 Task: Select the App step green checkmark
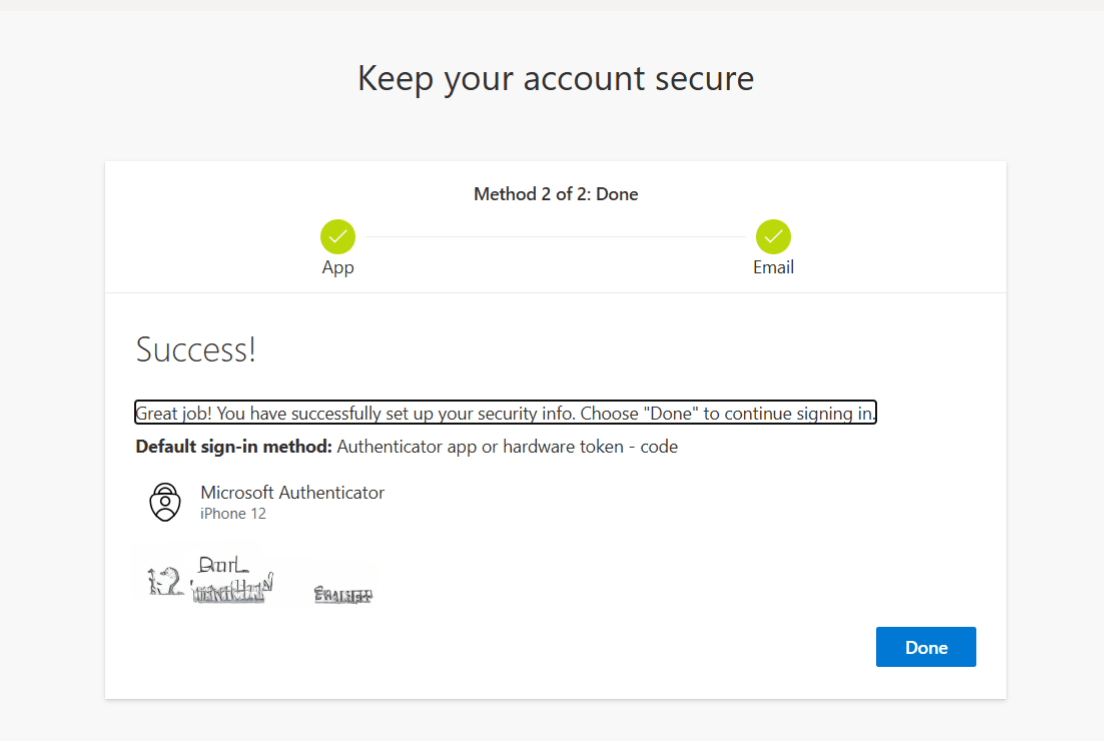point(338,237)
